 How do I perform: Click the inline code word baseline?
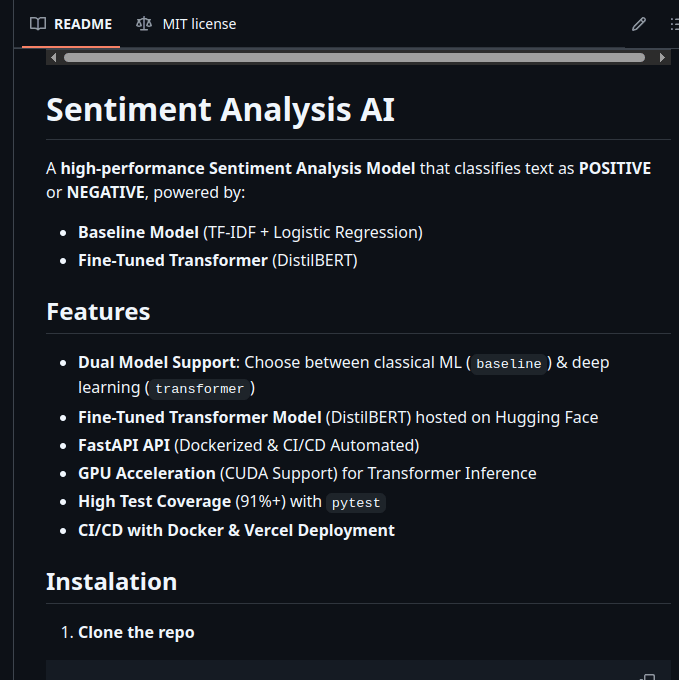[x=509, y=364]
